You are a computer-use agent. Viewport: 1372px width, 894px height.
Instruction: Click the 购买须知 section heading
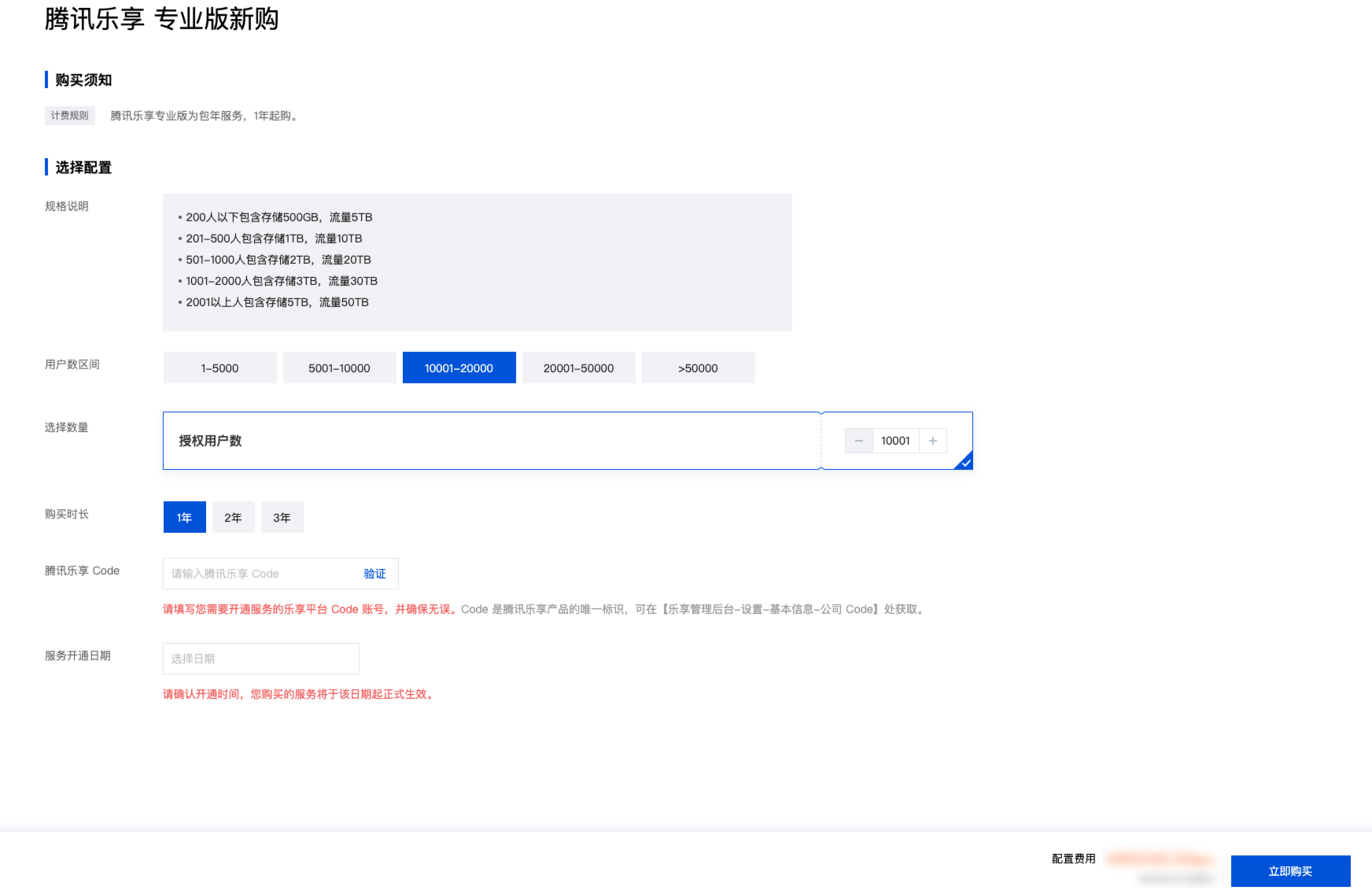click(83, 80)
